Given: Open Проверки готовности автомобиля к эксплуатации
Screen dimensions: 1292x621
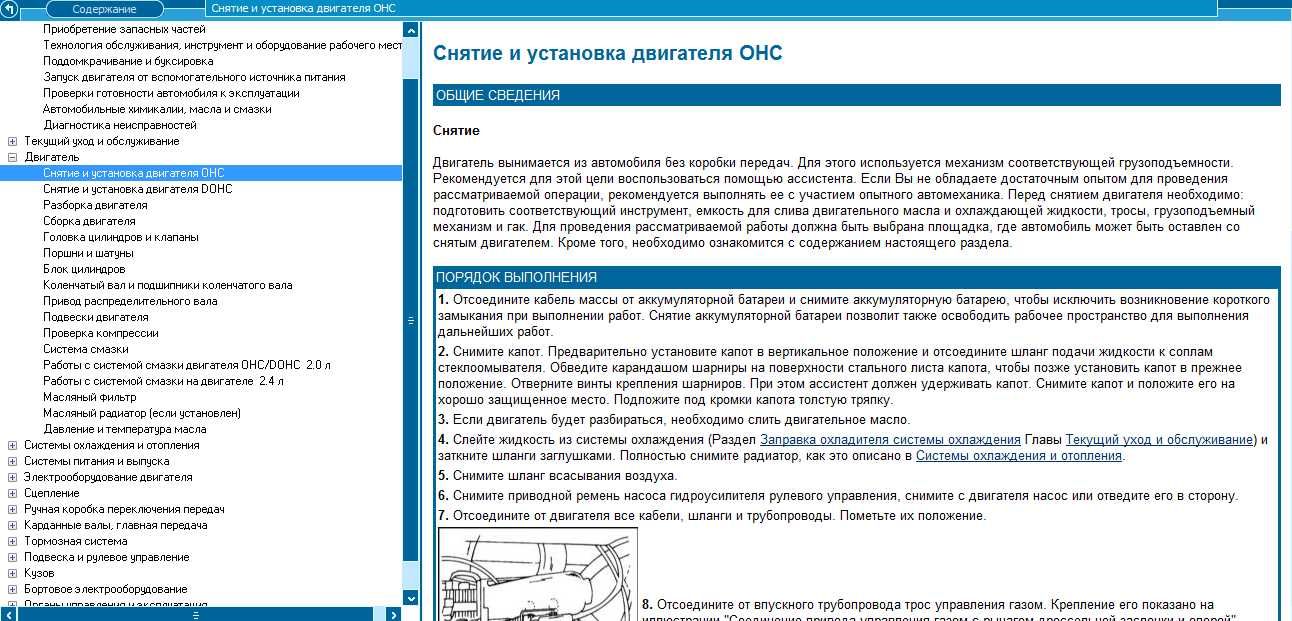Looking at the screenshot, I should click(171, 93).
